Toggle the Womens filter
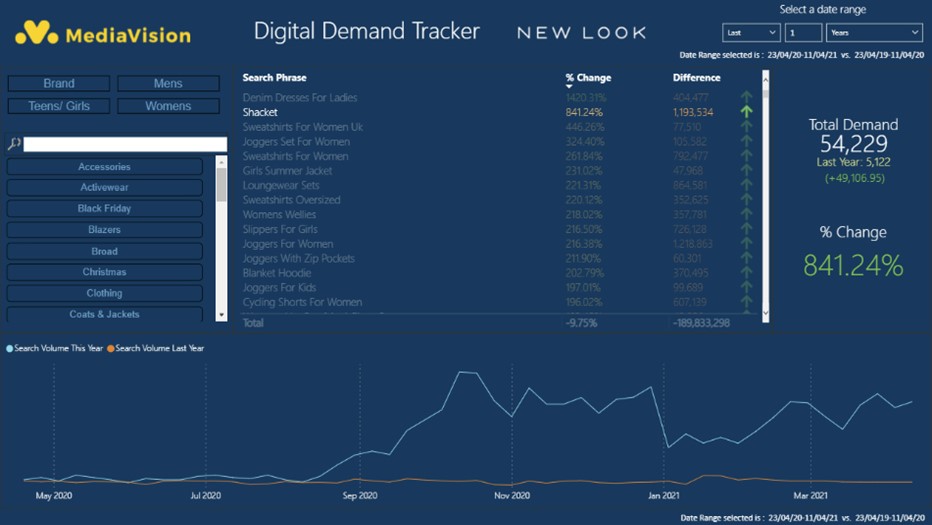Viewport: 932px width, 525px height. tap(168, 106)
